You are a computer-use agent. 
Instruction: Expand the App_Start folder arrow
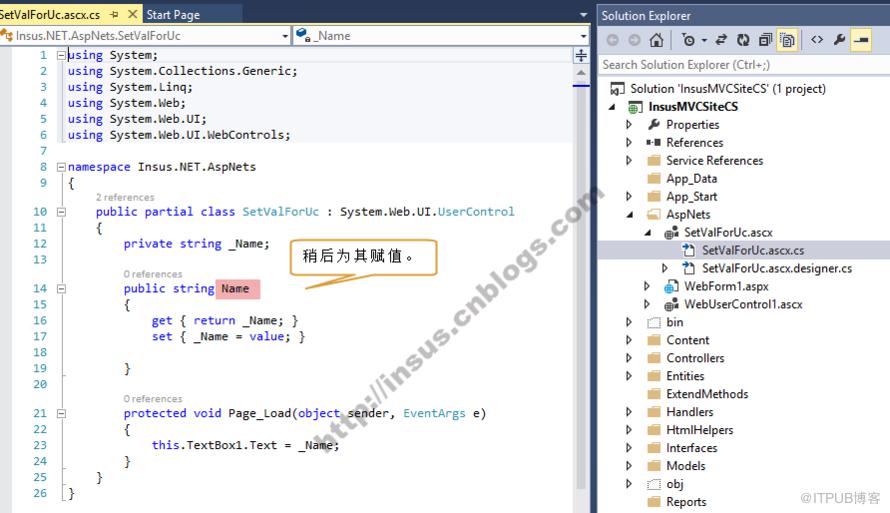pos(628,196)
